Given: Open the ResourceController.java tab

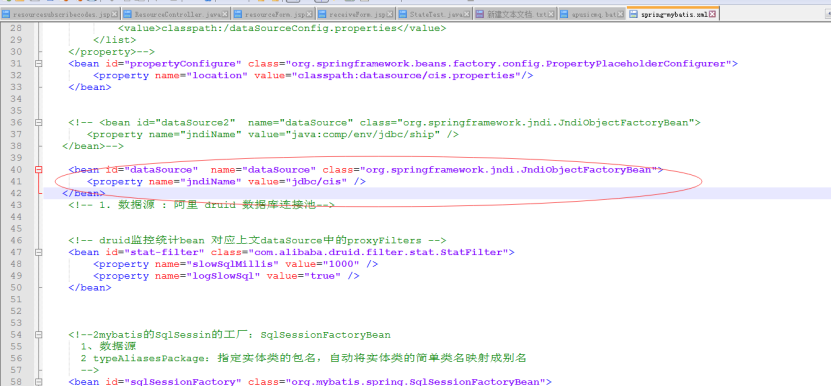Looking at the screenshot, I should coord(176,14).
